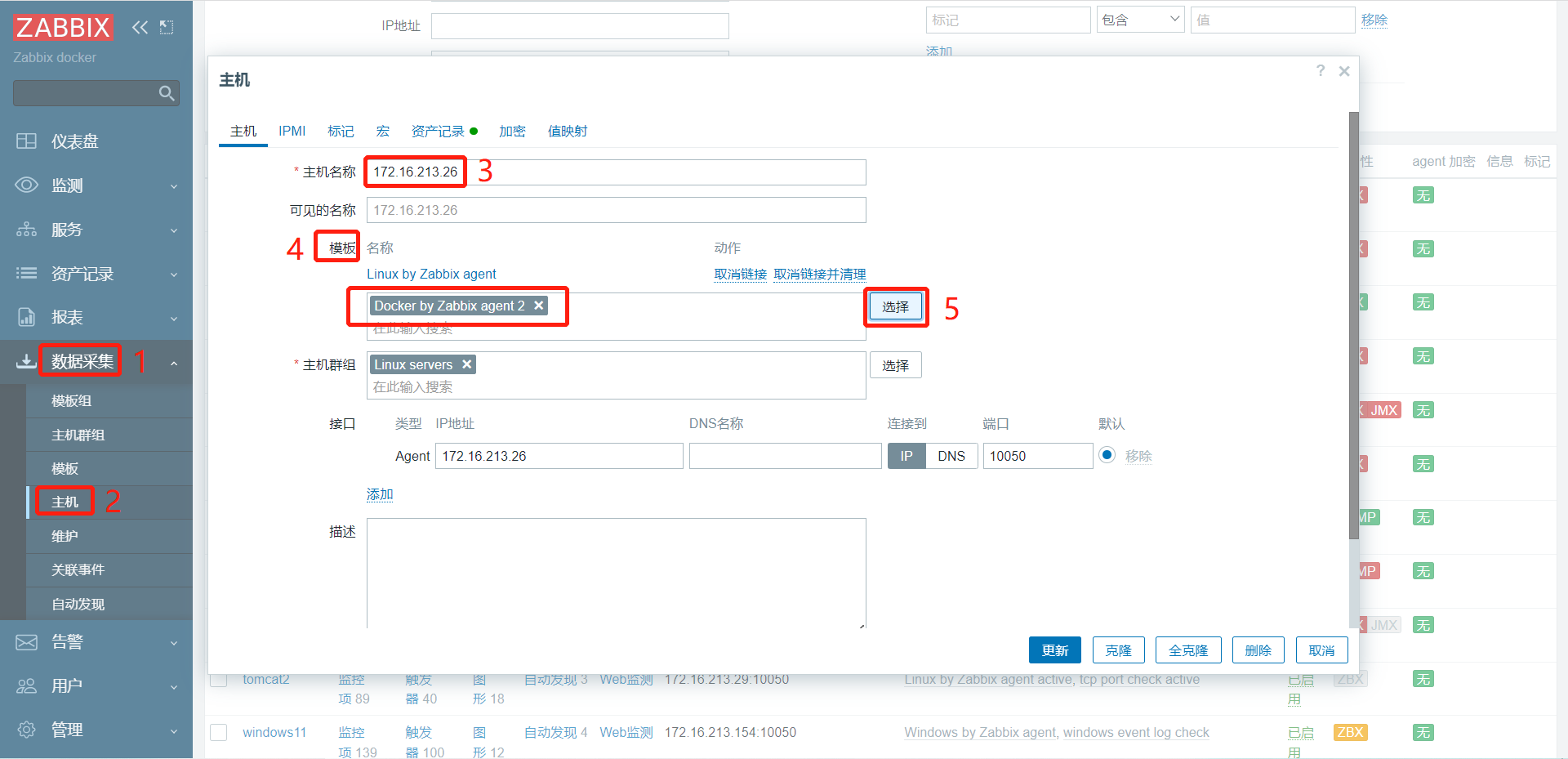The height and width of the screenshot is (759, 1568).
Task: Expand the 报表 menu chevron
Action: coord(174,318)
